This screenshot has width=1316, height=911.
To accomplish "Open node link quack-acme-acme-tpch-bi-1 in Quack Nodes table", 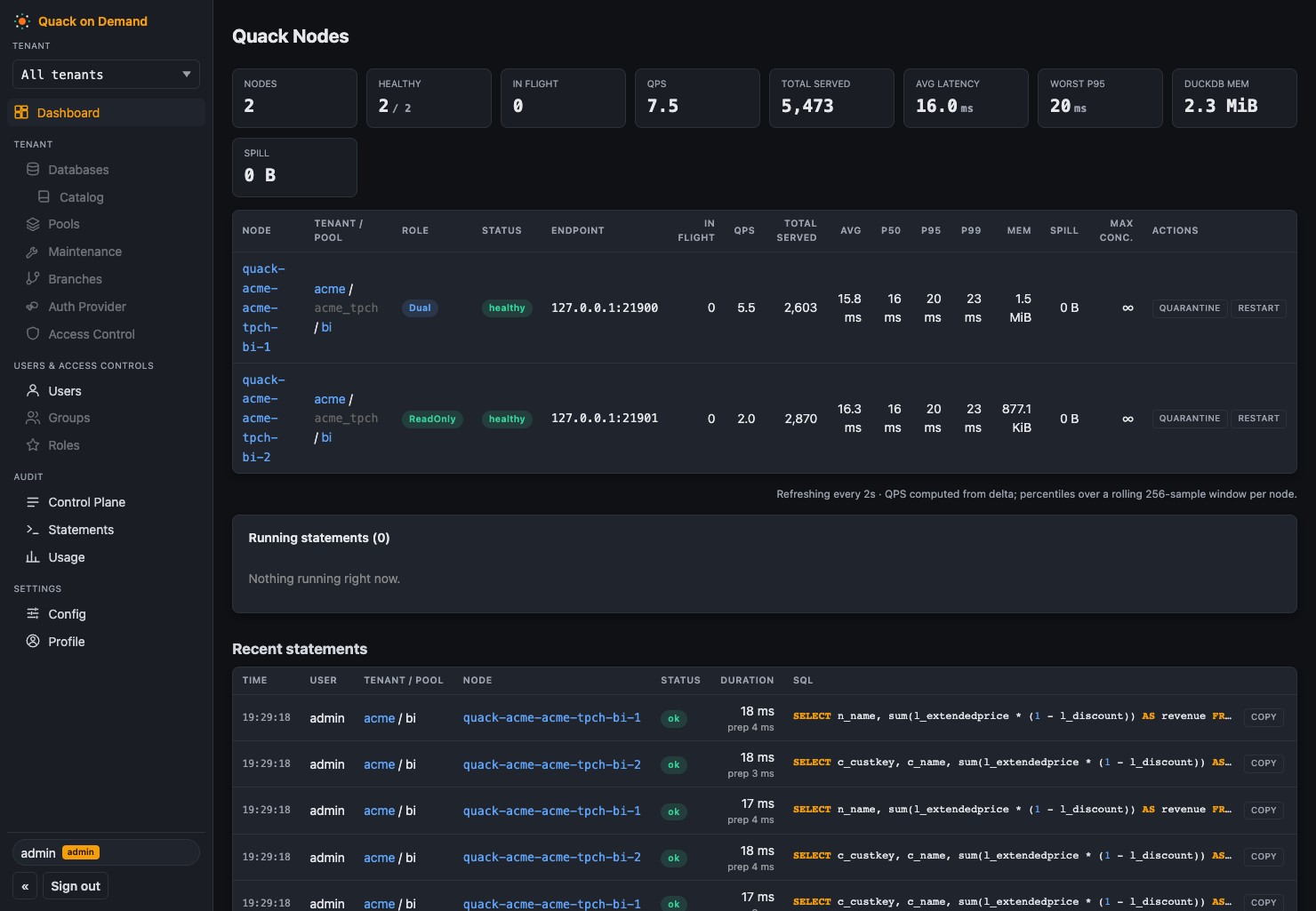I will [264, 308].
